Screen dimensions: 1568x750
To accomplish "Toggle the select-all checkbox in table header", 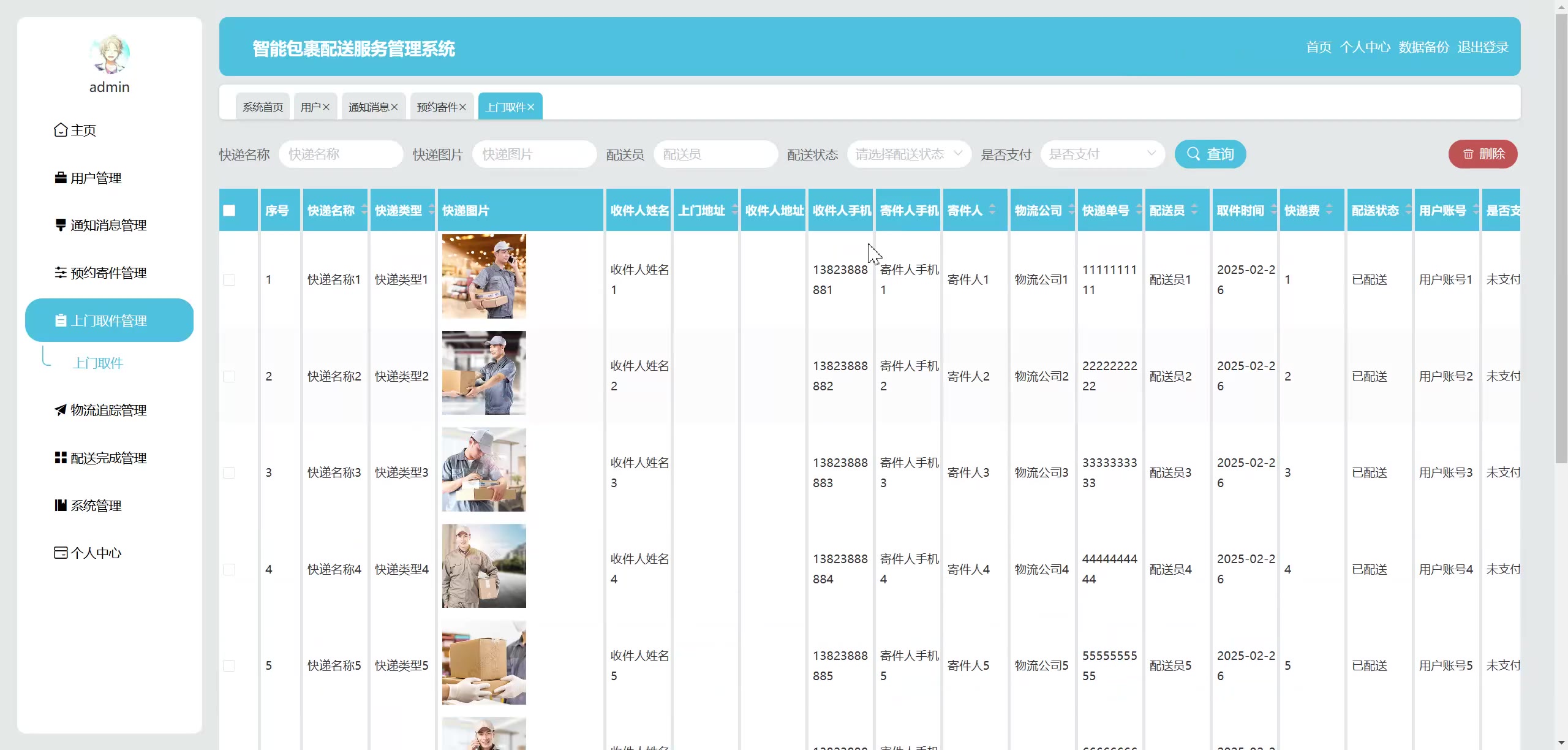I will (229, 211).
